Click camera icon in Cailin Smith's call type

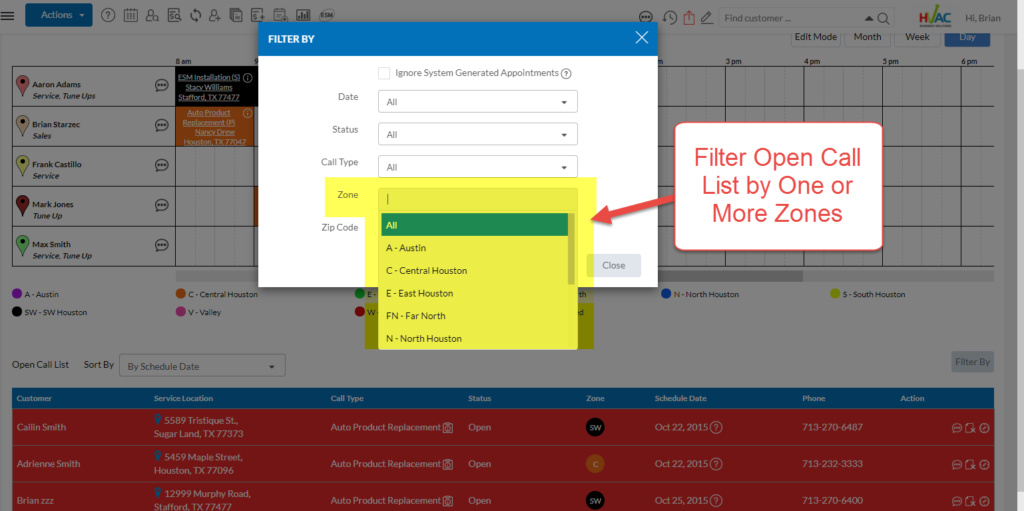(448, 428)
